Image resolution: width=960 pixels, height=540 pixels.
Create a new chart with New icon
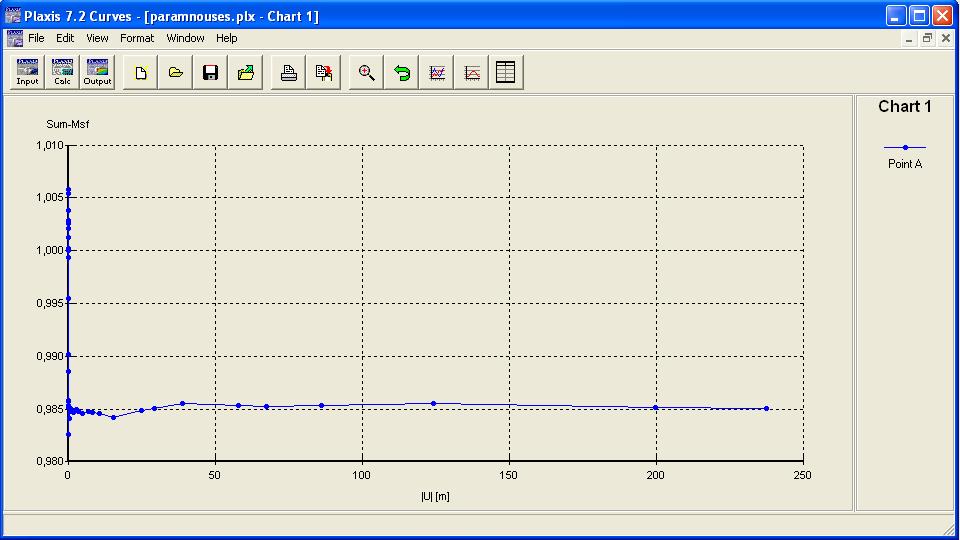(x=140, y=72)
